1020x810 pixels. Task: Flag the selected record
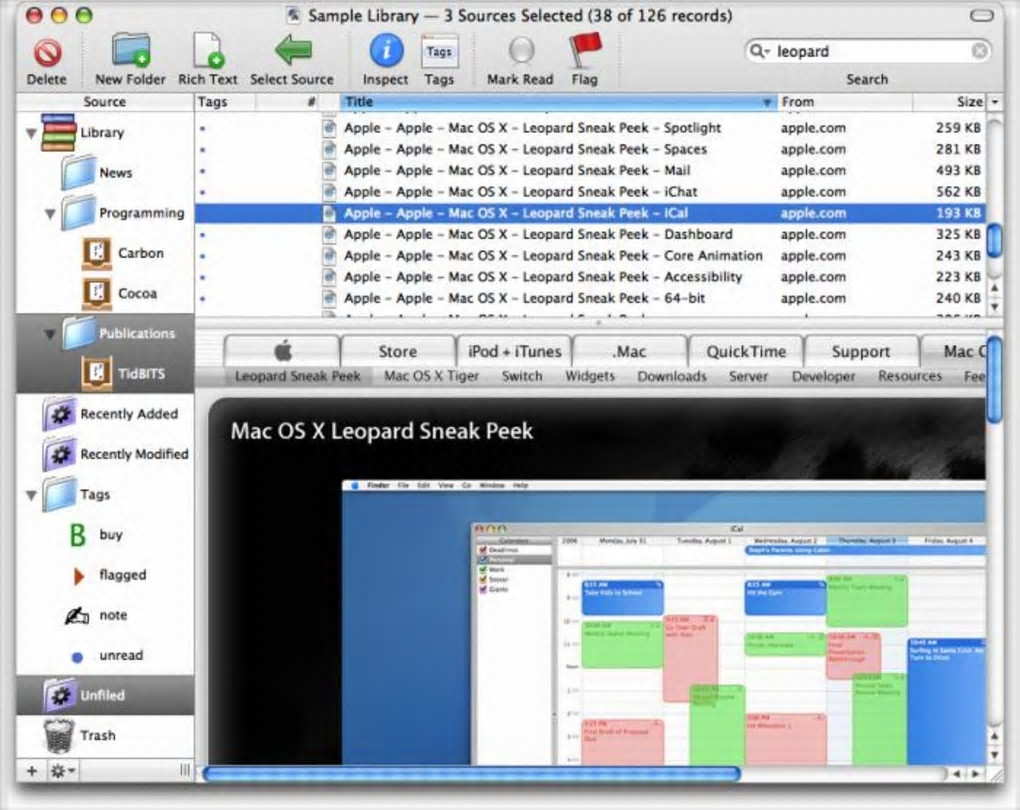pos(584,49)
